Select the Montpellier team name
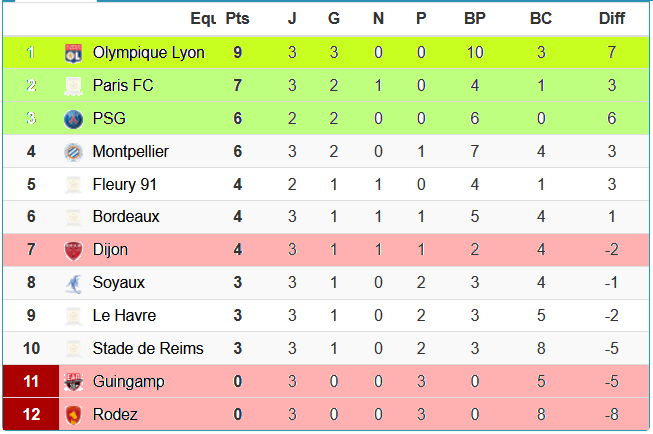Image resolution: width=653 pixels, height=434 pixels. (130, 152)
